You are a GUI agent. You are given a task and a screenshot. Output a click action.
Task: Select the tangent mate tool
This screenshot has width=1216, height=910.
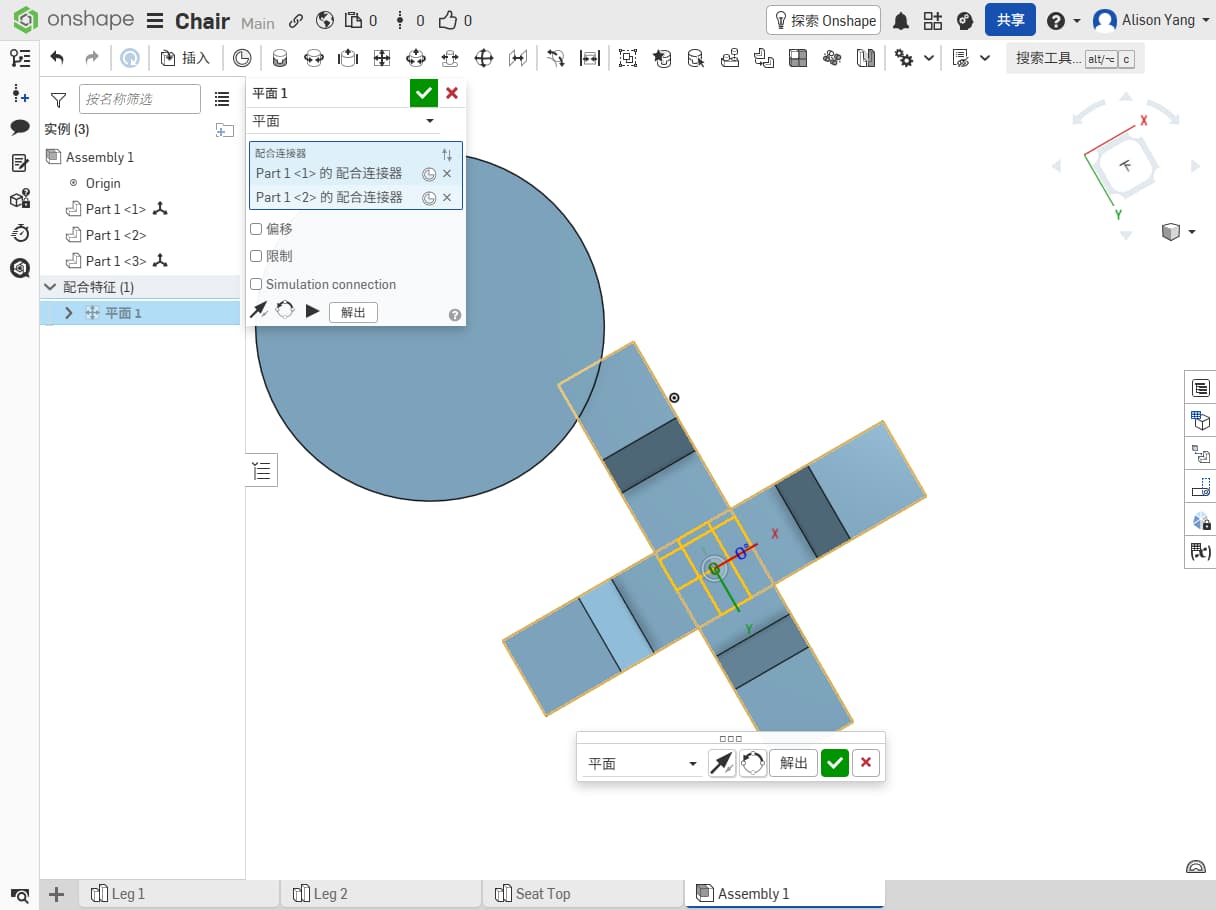[x=556, y=58]
